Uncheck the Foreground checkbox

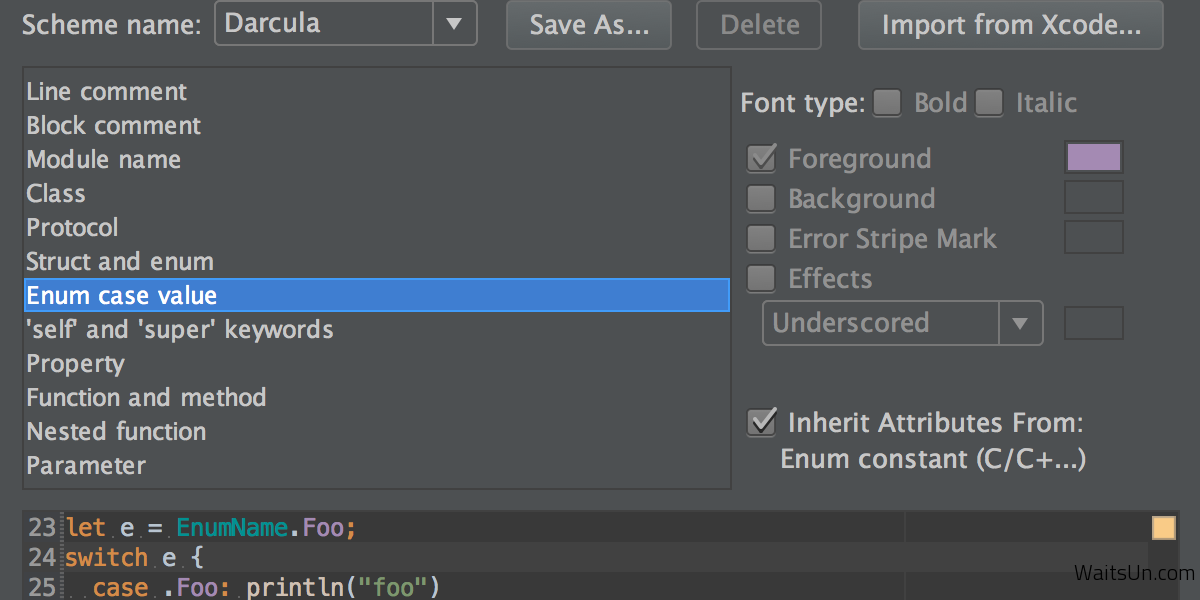[762, 159]
